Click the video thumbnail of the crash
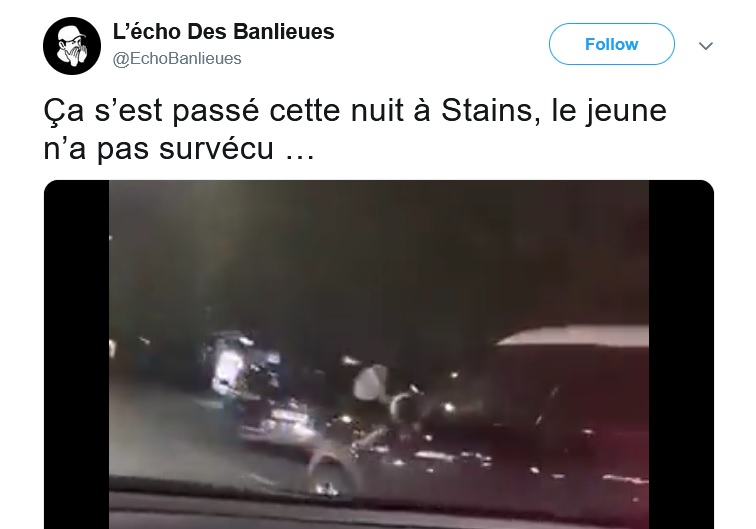The image size is (756, 529). pos(378,354)
